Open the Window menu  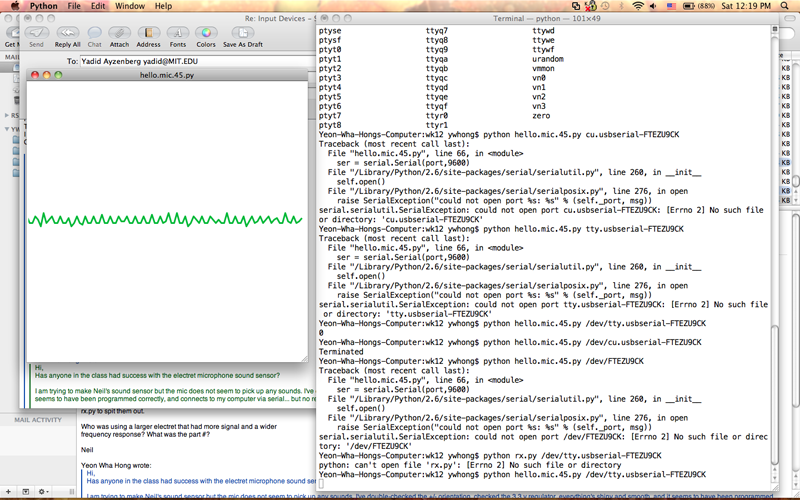130,6
